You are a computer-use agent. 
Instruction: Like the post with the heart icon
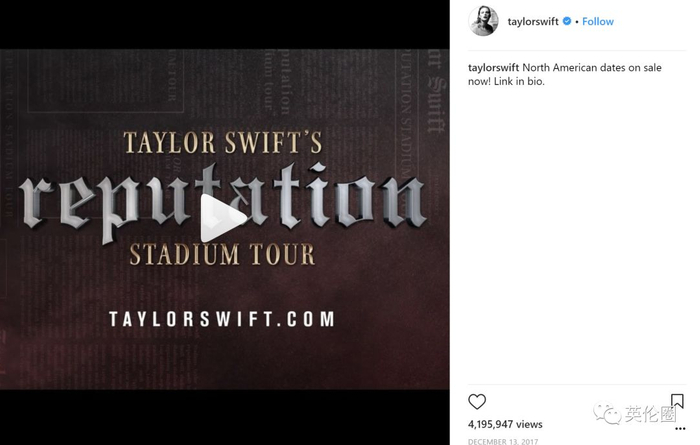click(477, 402)
